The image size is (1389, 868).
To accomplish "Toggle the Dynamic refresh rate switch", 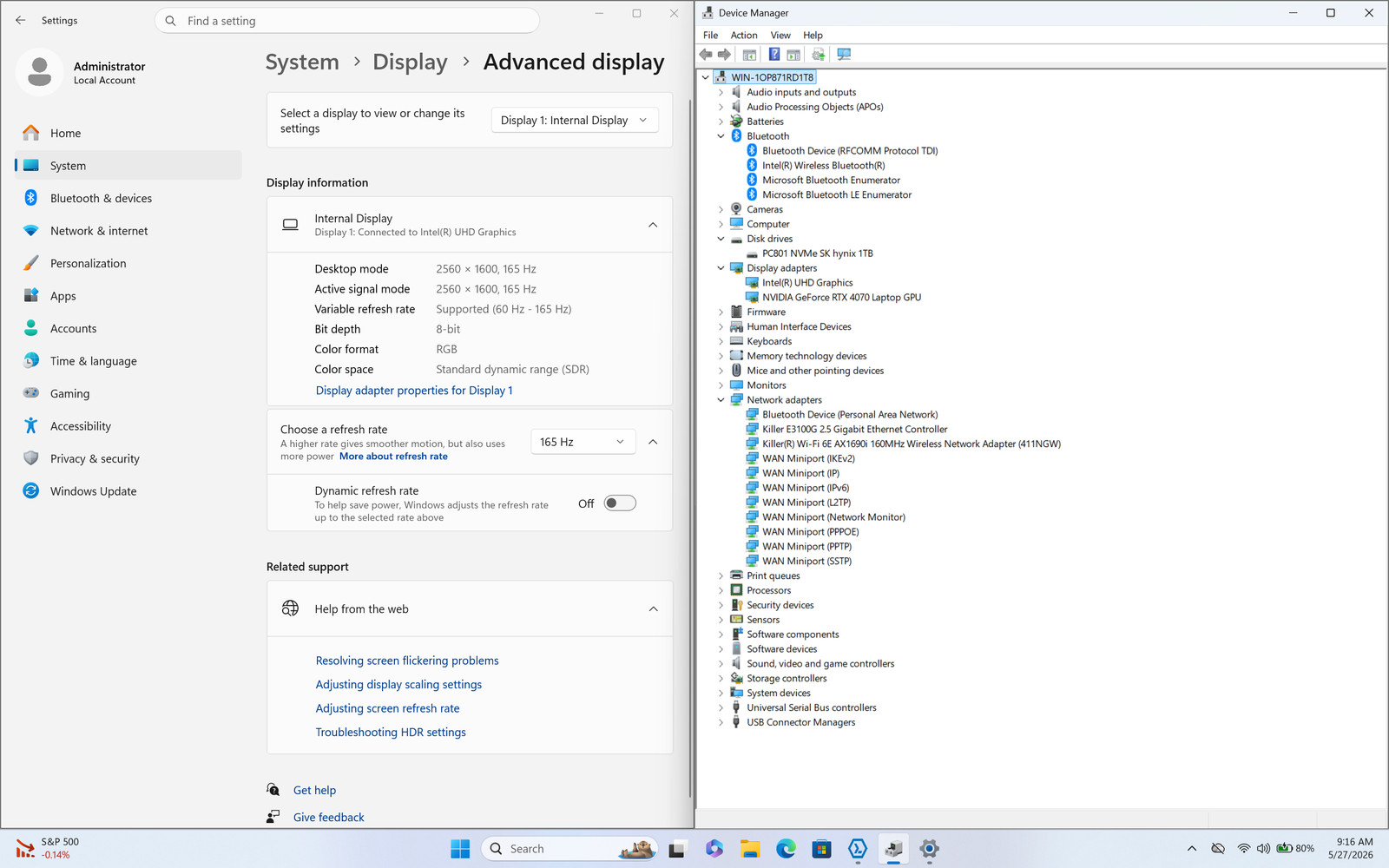I will point(620,503).
